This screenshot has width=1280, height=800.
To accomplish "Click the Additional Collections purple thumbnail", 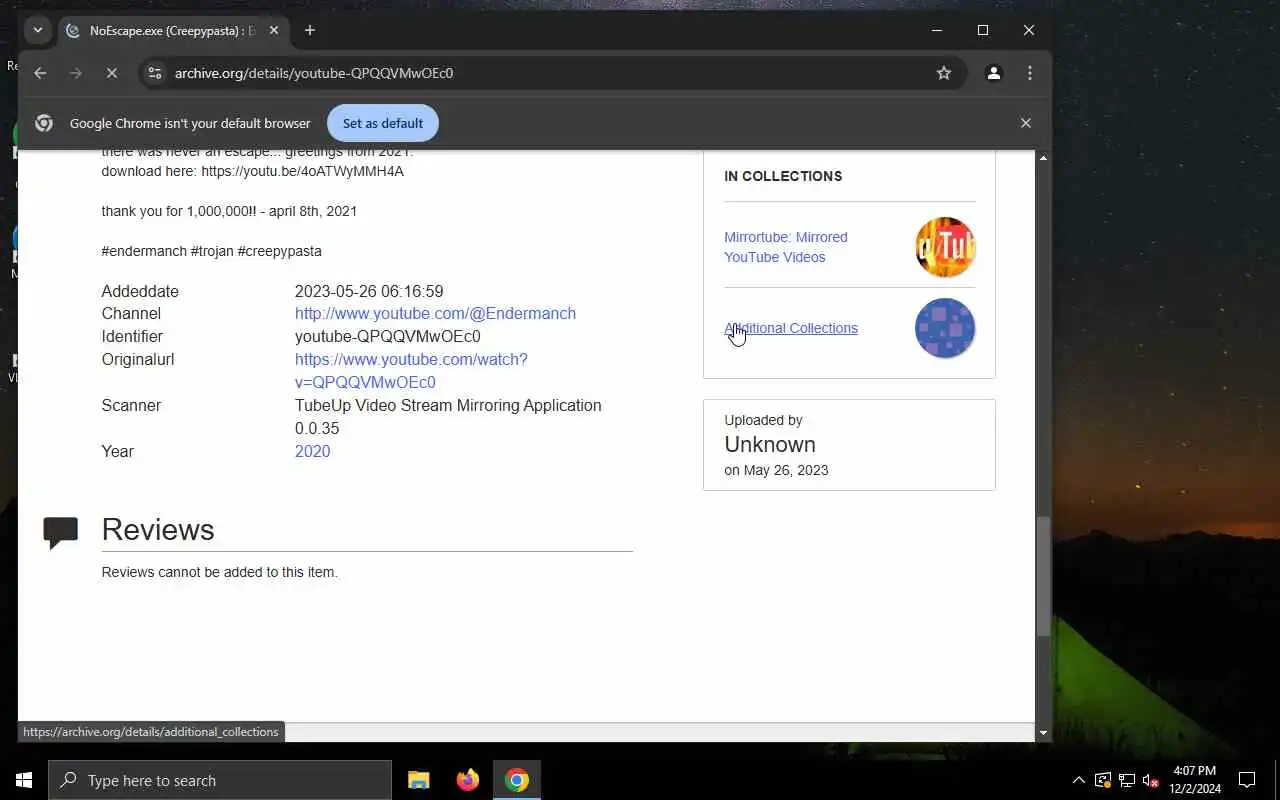I will click(945, 328).
